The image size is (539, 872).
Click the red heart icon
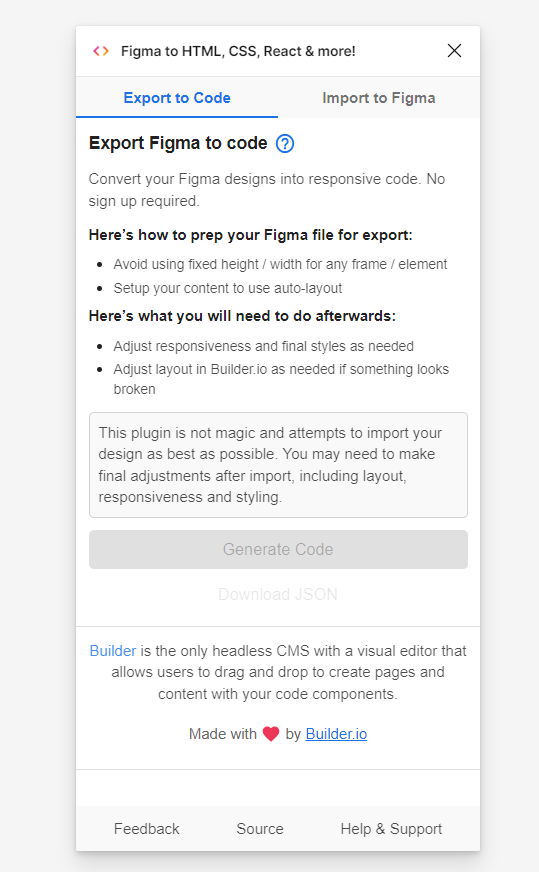(271, 734)
